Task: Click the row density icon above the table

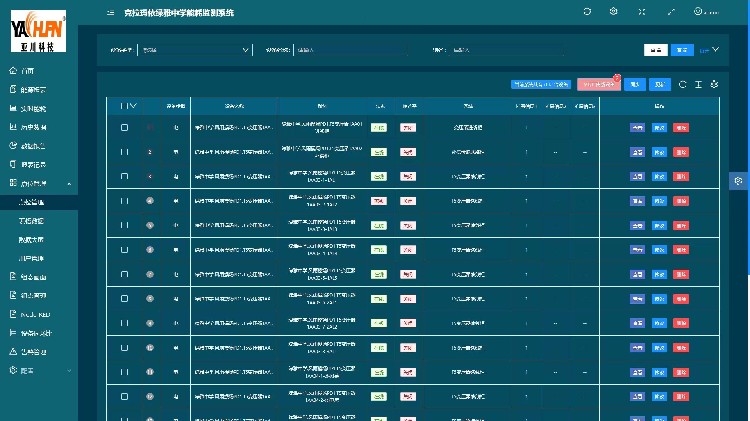Action: click(699, 85)
